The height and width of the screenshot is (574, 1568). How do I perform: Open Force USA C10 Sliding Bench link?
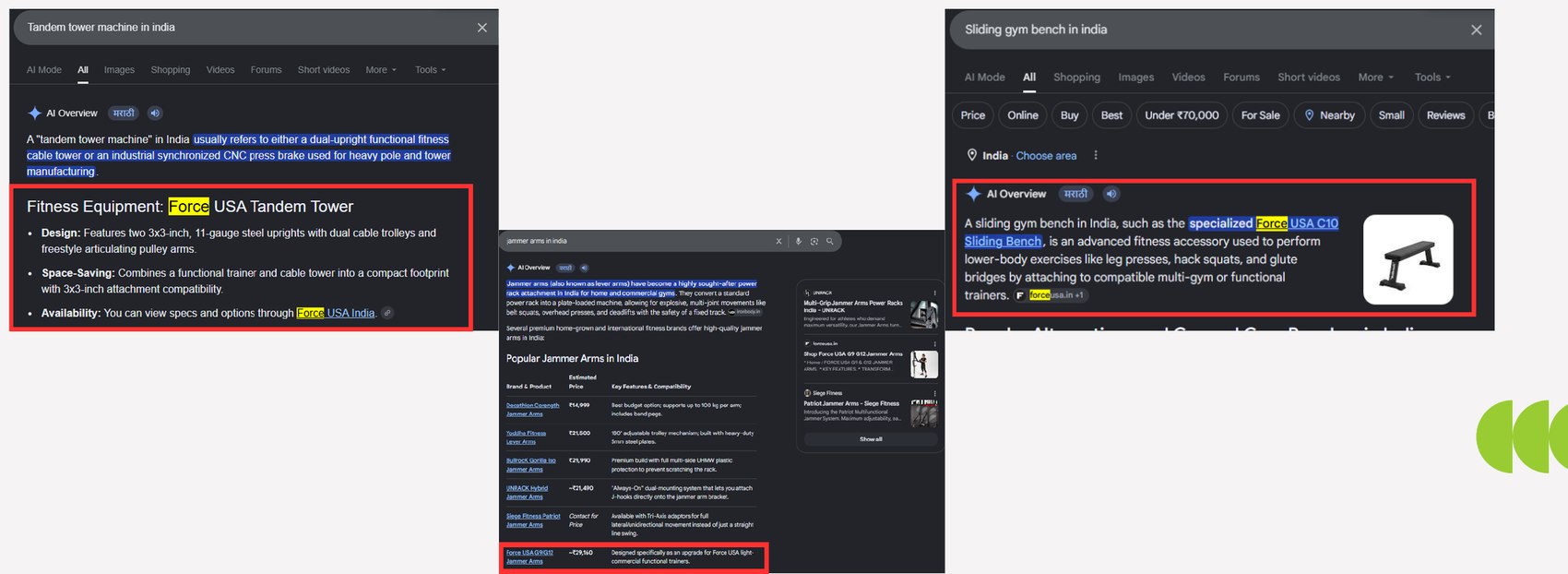(1151, 233)
